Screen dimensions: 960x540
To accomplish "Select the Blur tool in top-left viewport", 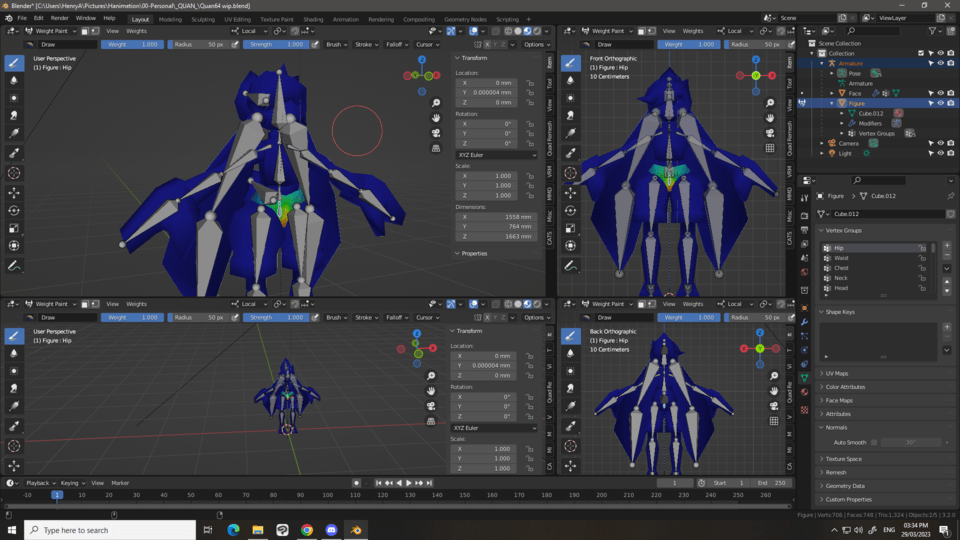I will [14, 81].
